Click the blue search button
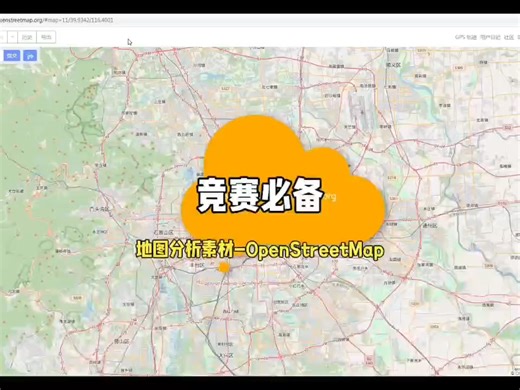520x390 pixels. click(x=12, y=56)
